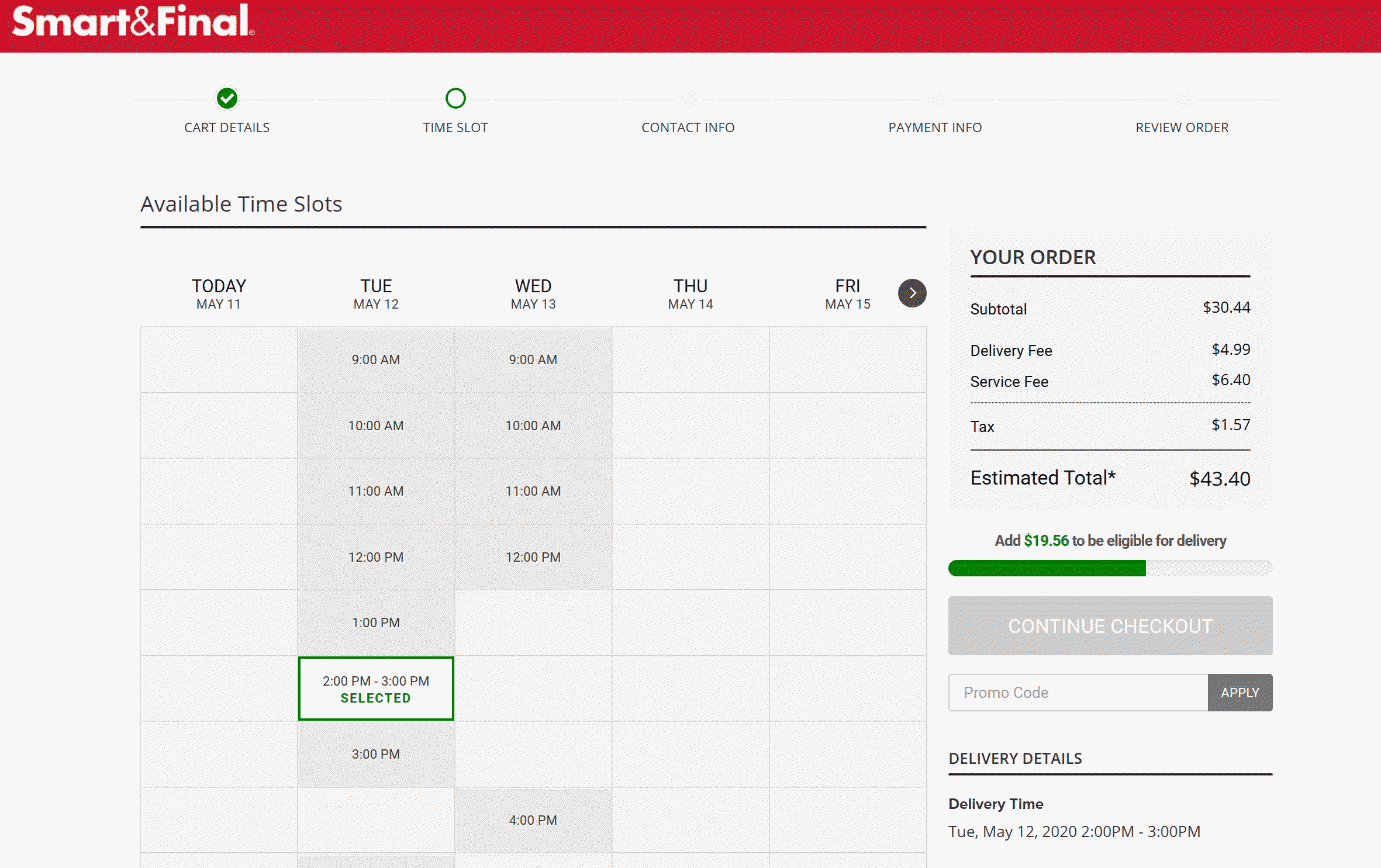Click the selected 2:00 PM - 3:00 PM slot
Viewport: 1381px width, 868px height.
coord(376,689)
